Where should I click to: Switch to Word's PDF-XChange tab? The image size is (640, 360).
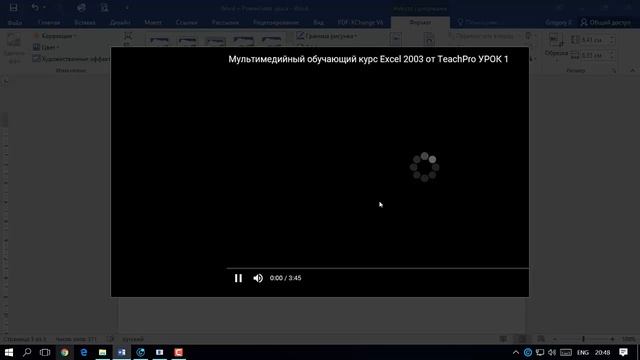[360, 22]
